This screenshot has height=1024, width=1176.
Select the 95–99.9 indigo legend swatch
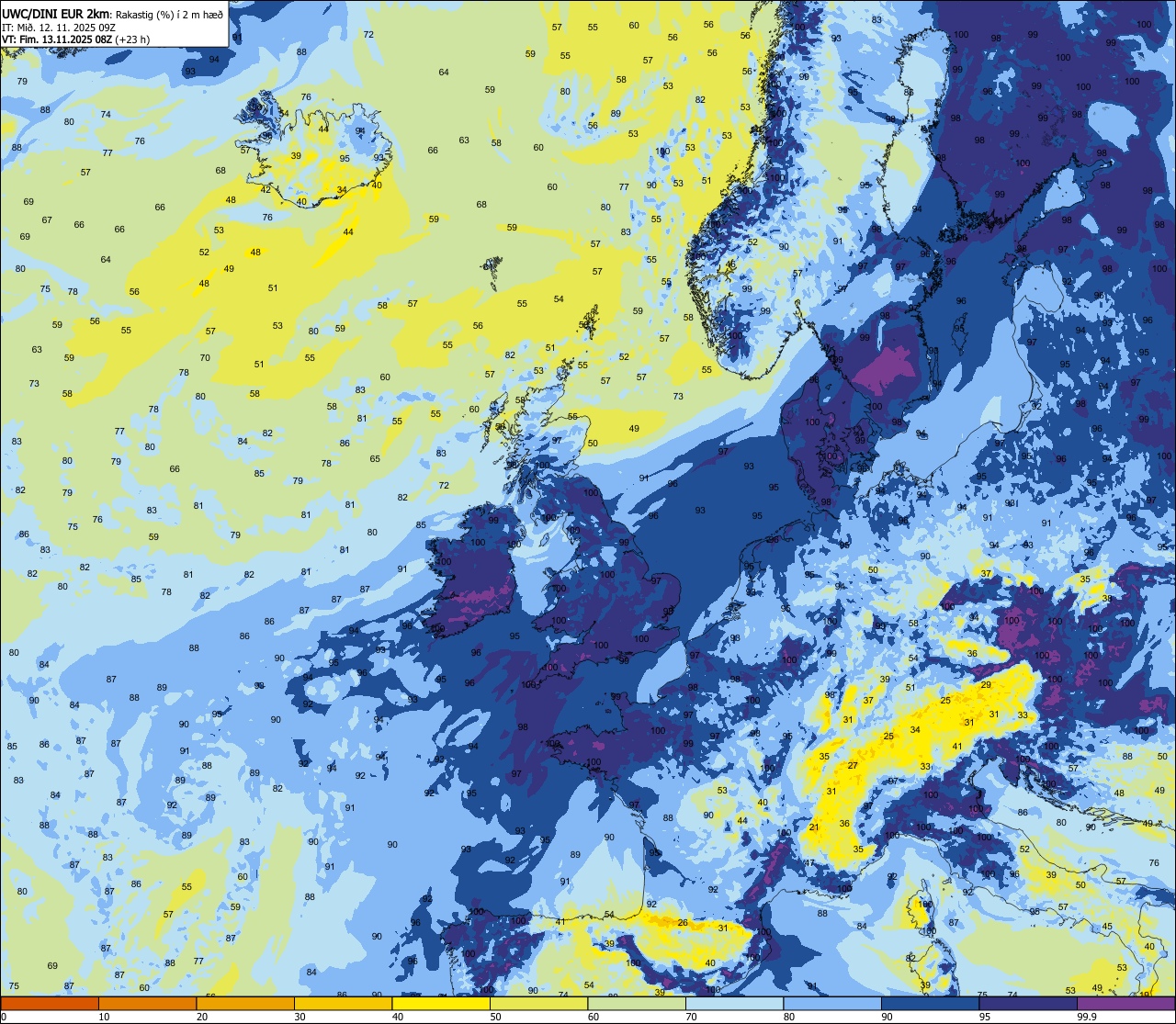tap(1028, 1003)
